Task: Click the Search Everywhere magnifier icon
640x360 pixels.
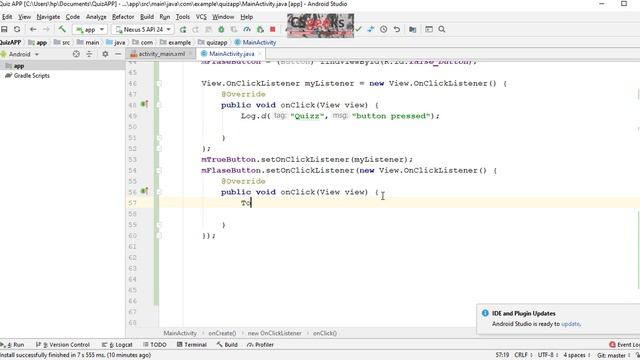Action: point(442,29)
